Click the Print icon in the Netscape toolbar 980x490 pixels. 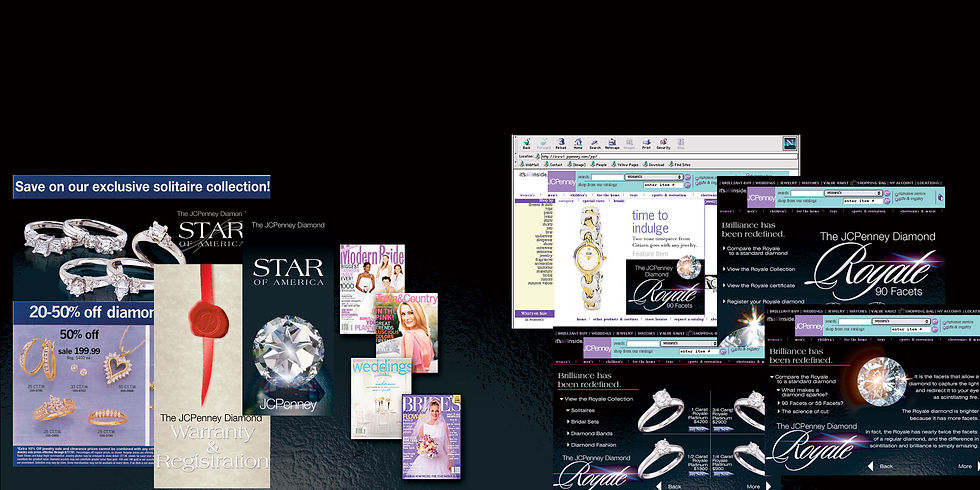click(x=646, y=144)
